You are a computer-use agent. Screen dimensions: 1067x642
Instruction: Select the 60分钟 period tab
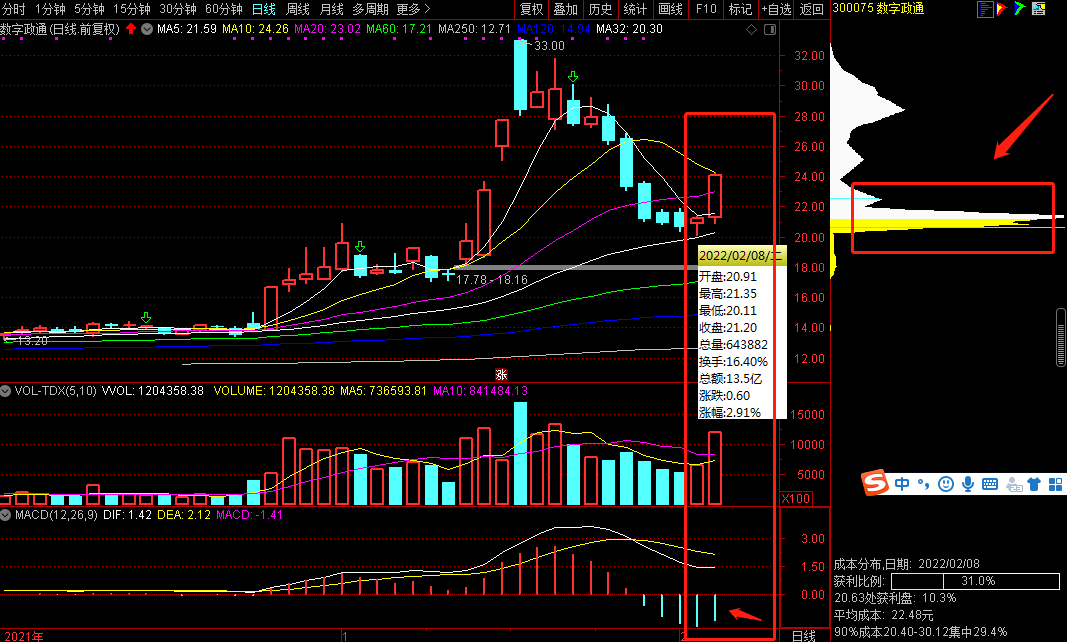coord(224,9)
